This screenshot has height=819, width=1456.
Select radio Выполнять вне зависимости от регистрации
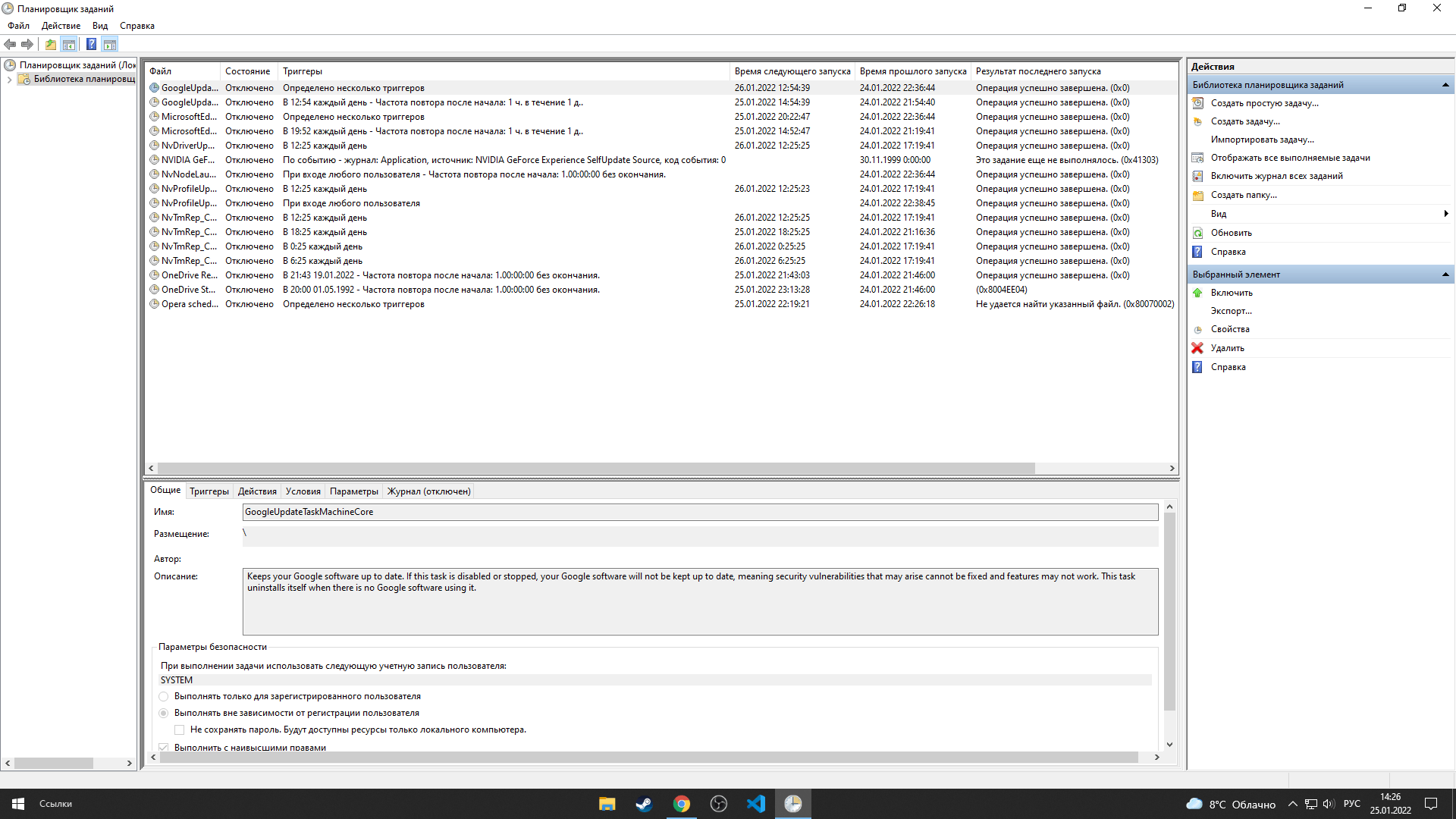(164, 713)
